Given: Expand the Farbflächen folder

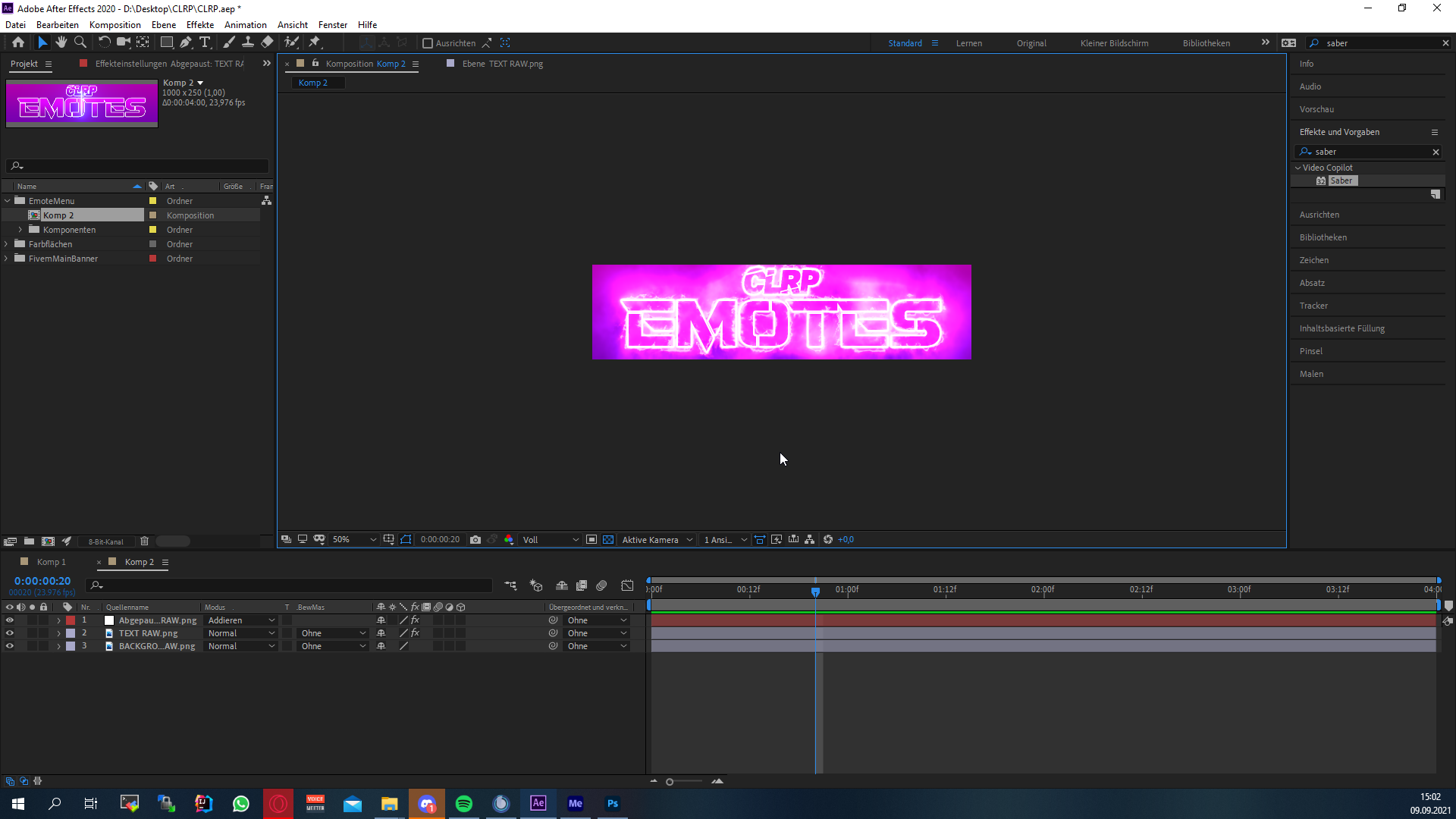Looking at the screenshot, I should point(7,244).
